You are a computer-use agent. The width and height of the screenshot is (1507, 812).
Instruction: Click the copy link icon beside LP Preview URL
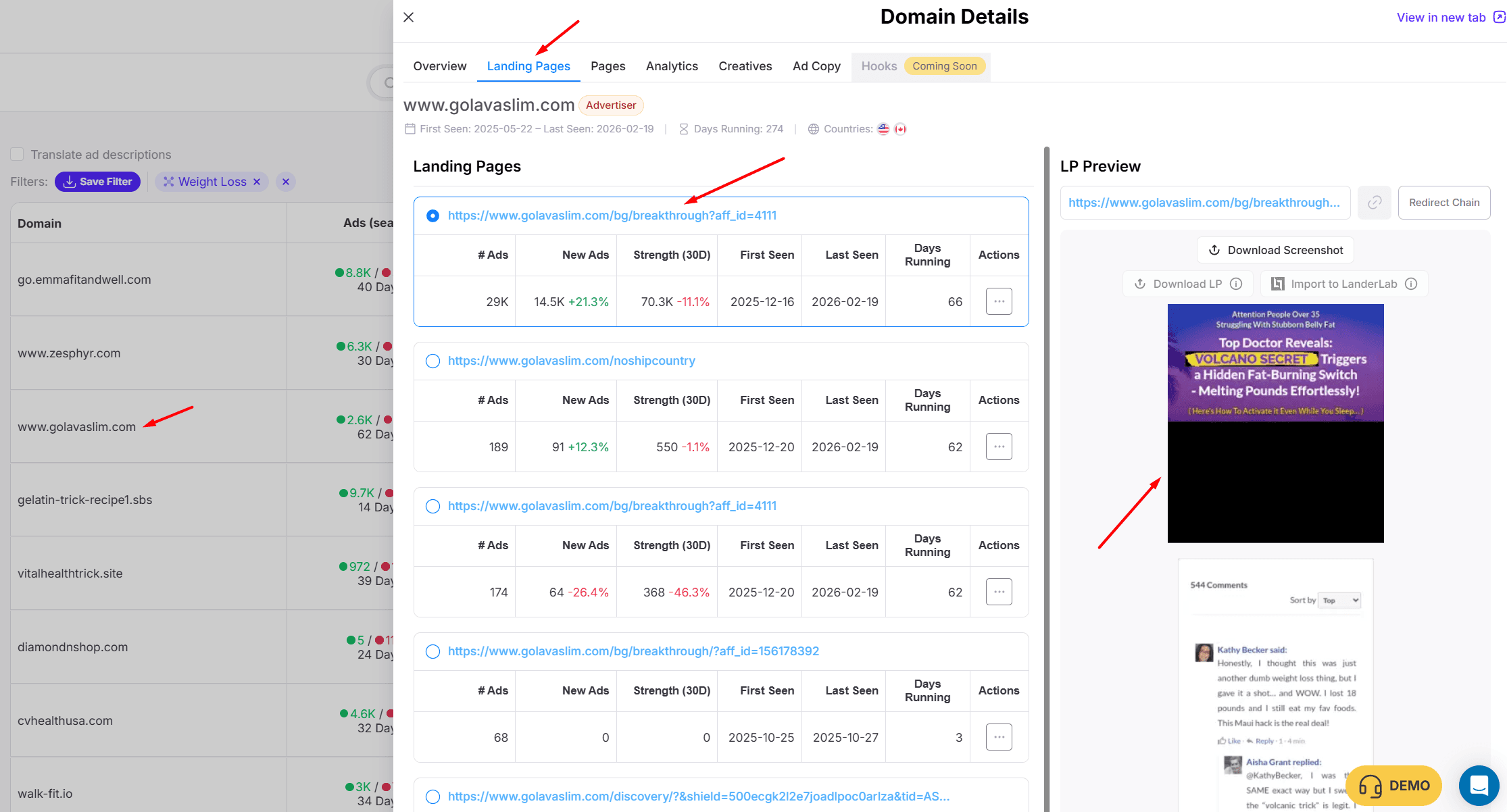(x=1374, y=203)
